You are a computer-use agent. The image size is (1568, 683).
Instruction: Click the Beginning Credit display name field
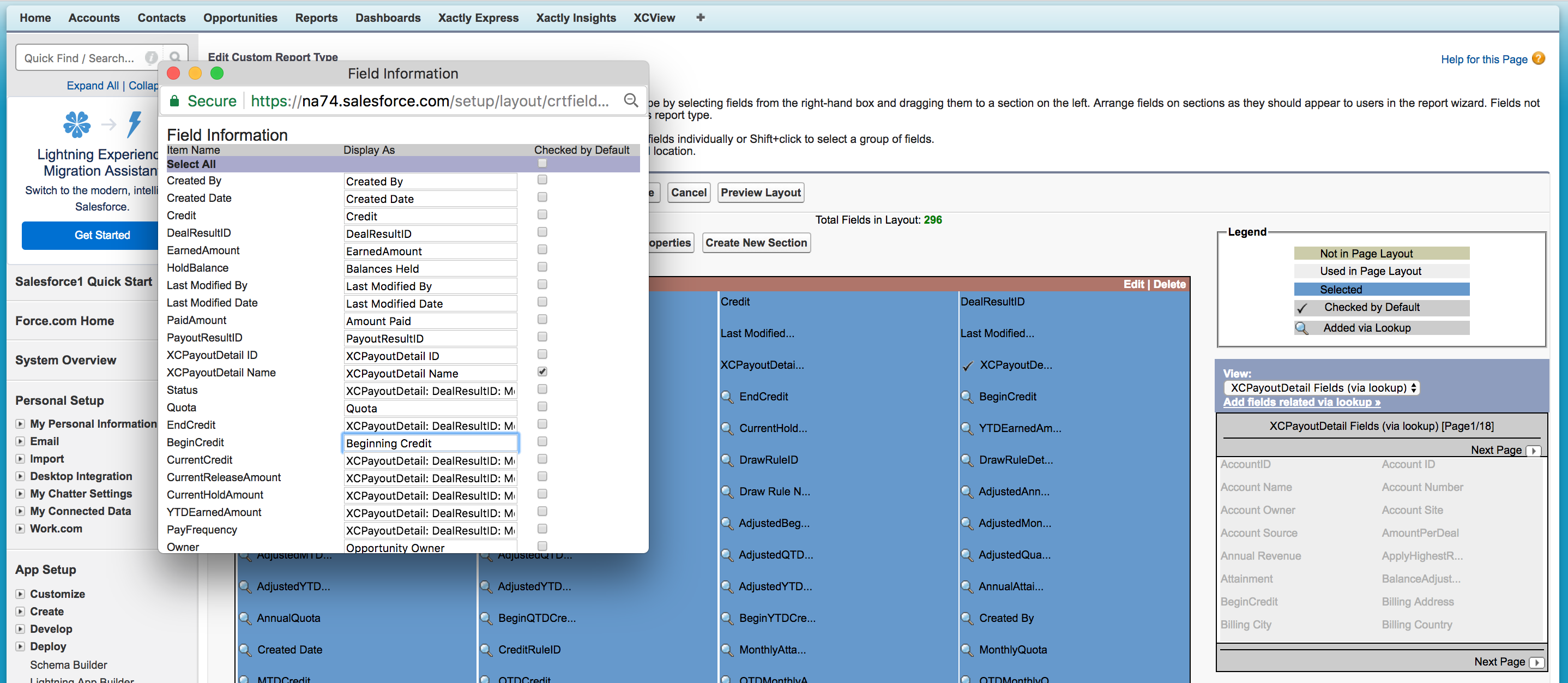(430, 443)
